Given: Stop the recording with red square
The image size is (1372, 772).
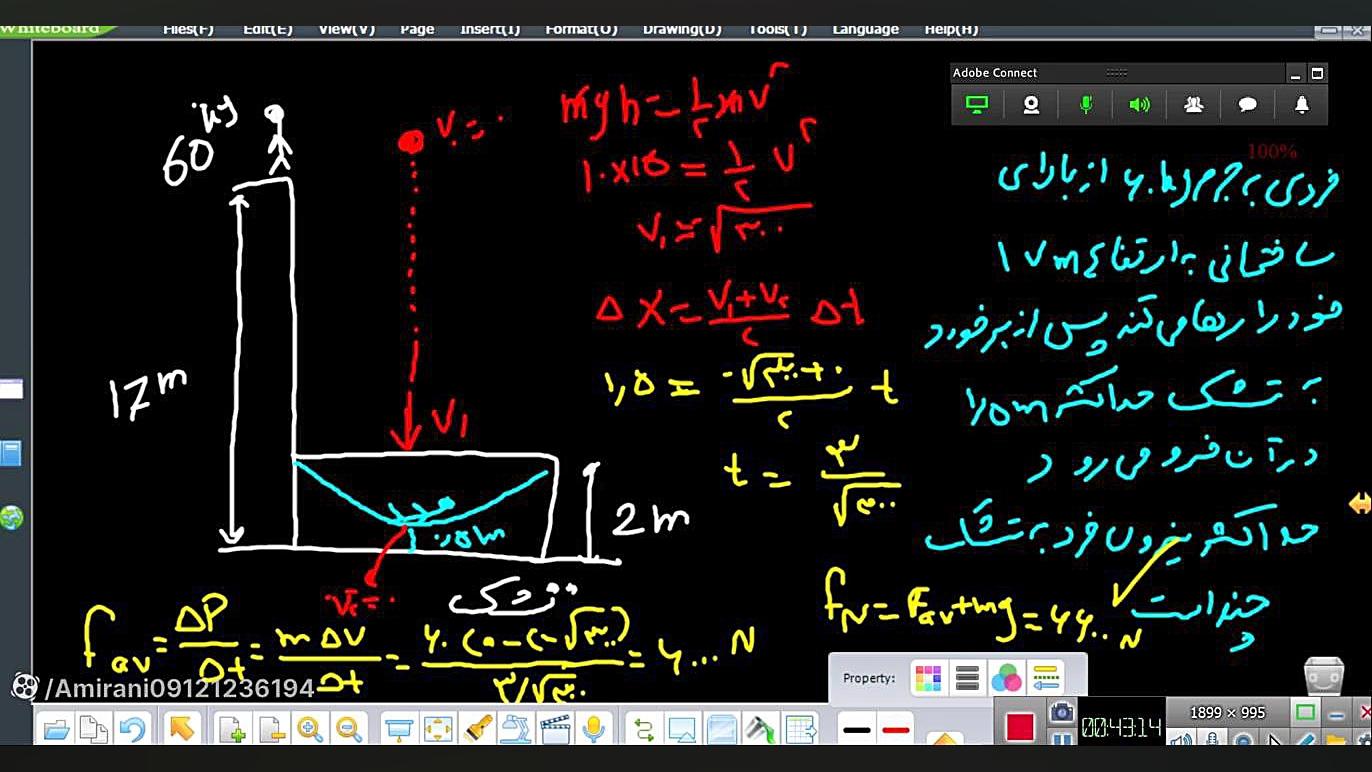Looking at the screenshot, I should click(1019, 727).
